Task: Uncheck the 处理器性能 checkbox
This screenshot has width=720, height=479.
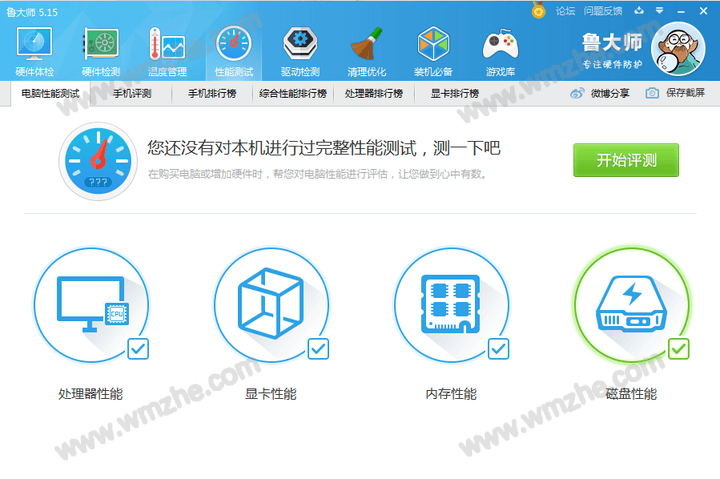Action: [x=138, y=348]
